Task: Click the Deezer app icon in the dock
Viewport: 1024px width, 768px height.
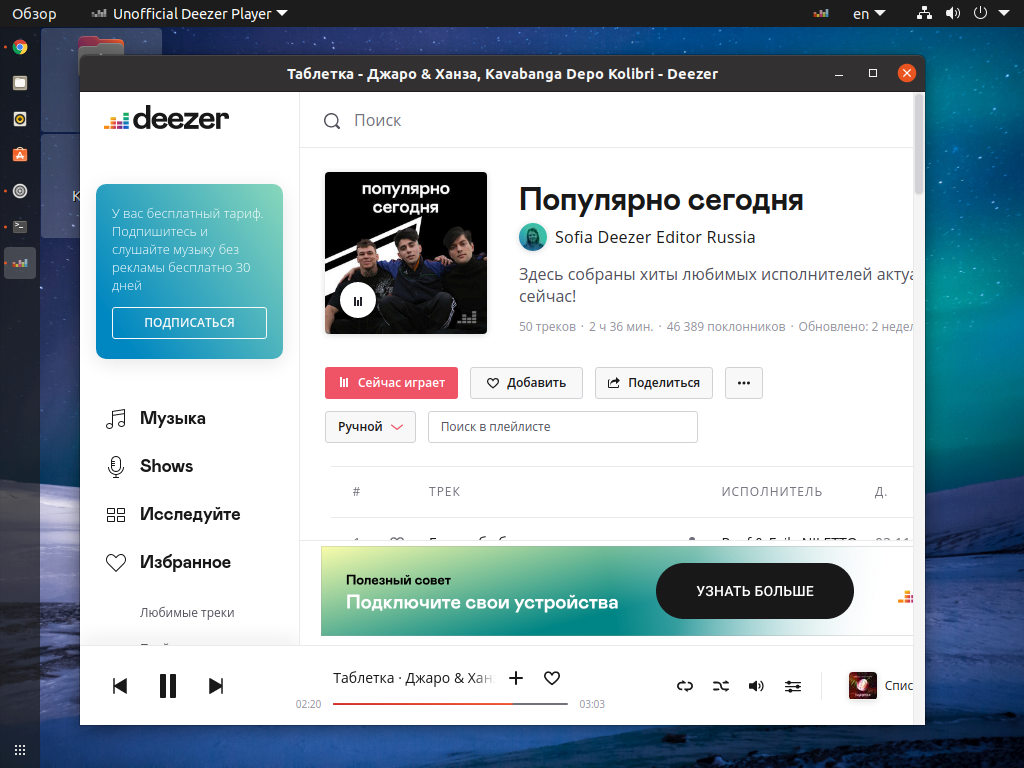Action: click(x=20, y=263)
